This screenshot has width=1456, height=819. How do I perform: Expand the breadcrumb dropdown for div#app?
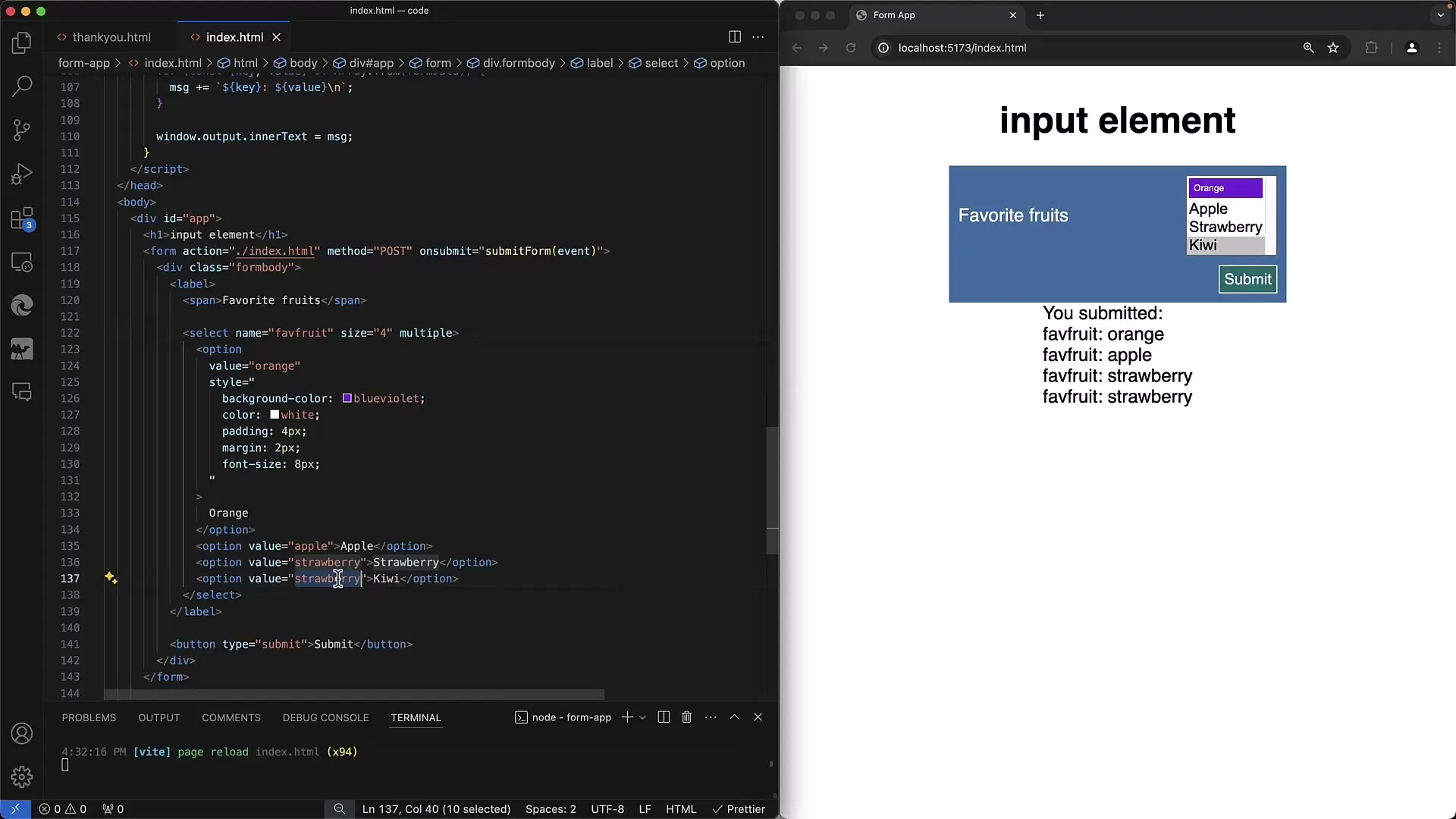[371, 62]
